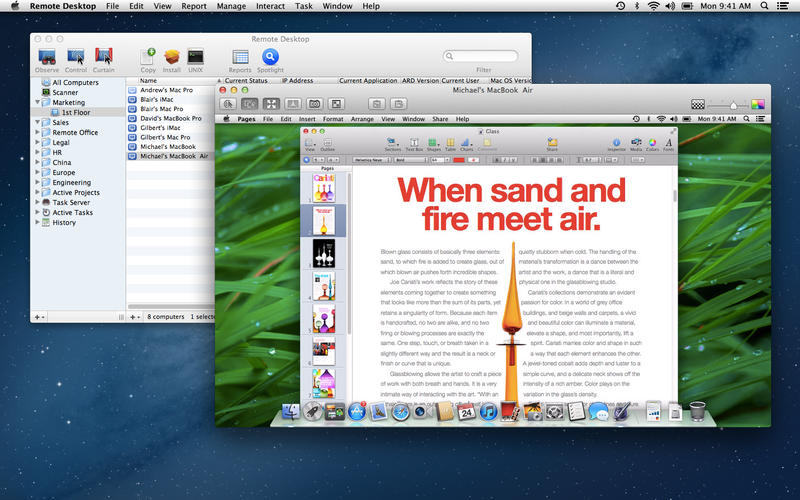
Task: Open the Manage menu in menu bar
Action: (x=231, y=6)
